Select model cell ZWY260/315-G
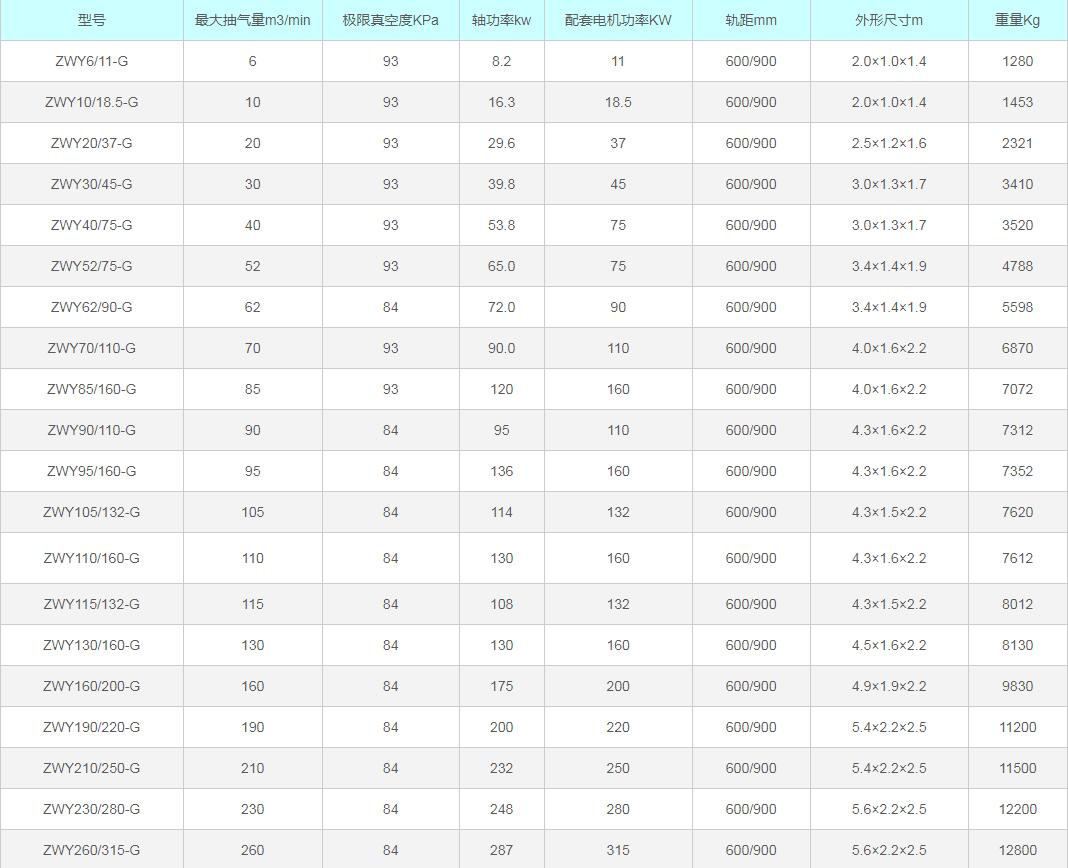 pos(91,850)
